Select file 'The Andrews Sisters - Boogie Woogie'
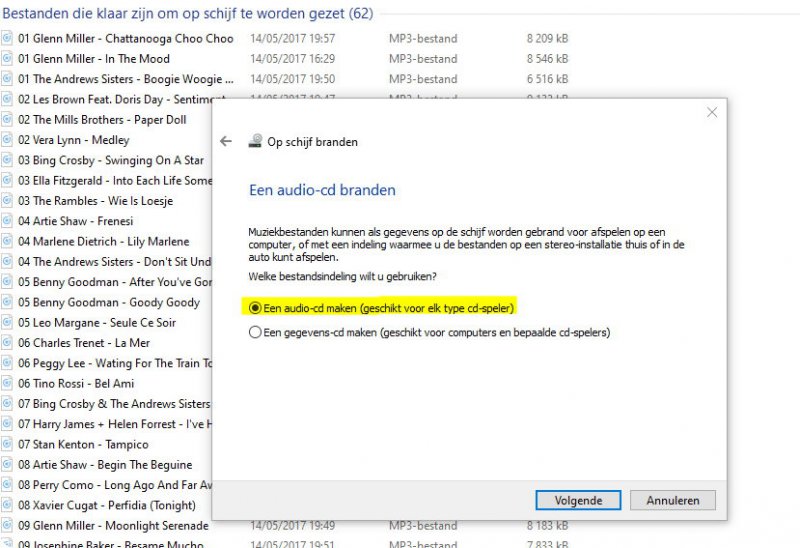Image resolution: width=800 pixels, height=548 pixels. (x=118, y=79)
